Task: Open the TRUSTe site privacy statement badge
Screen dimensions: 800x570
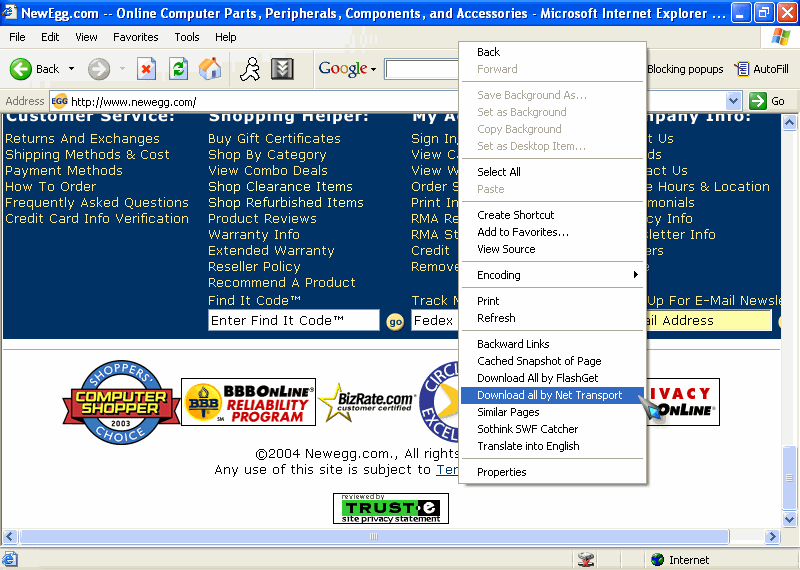Action: coord(391,508)
